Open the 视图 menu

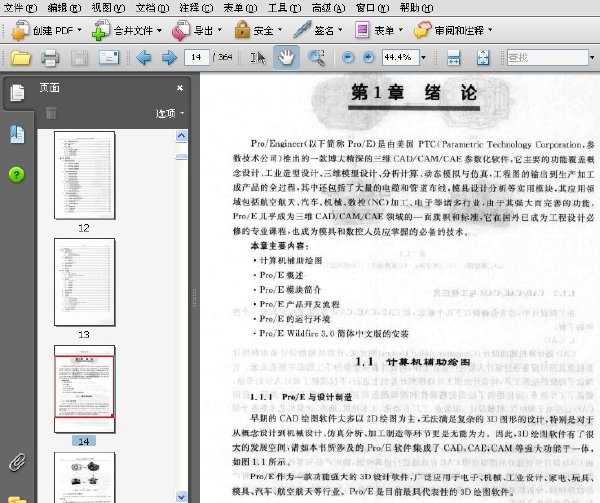(108, 7)
